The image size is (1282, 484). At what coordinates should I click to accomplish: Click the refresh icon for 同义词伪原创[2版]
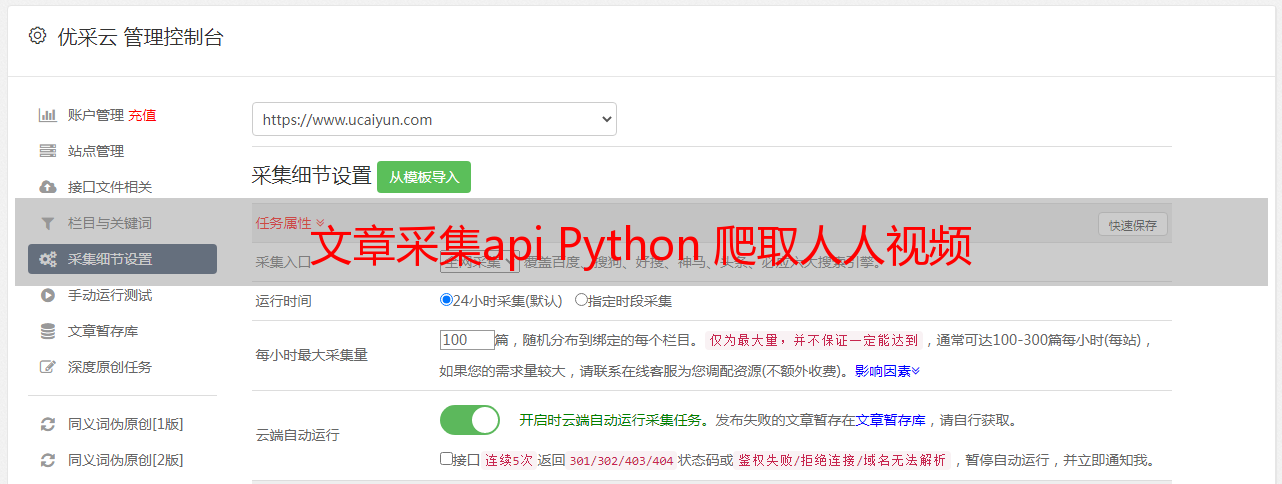(47, 460)
